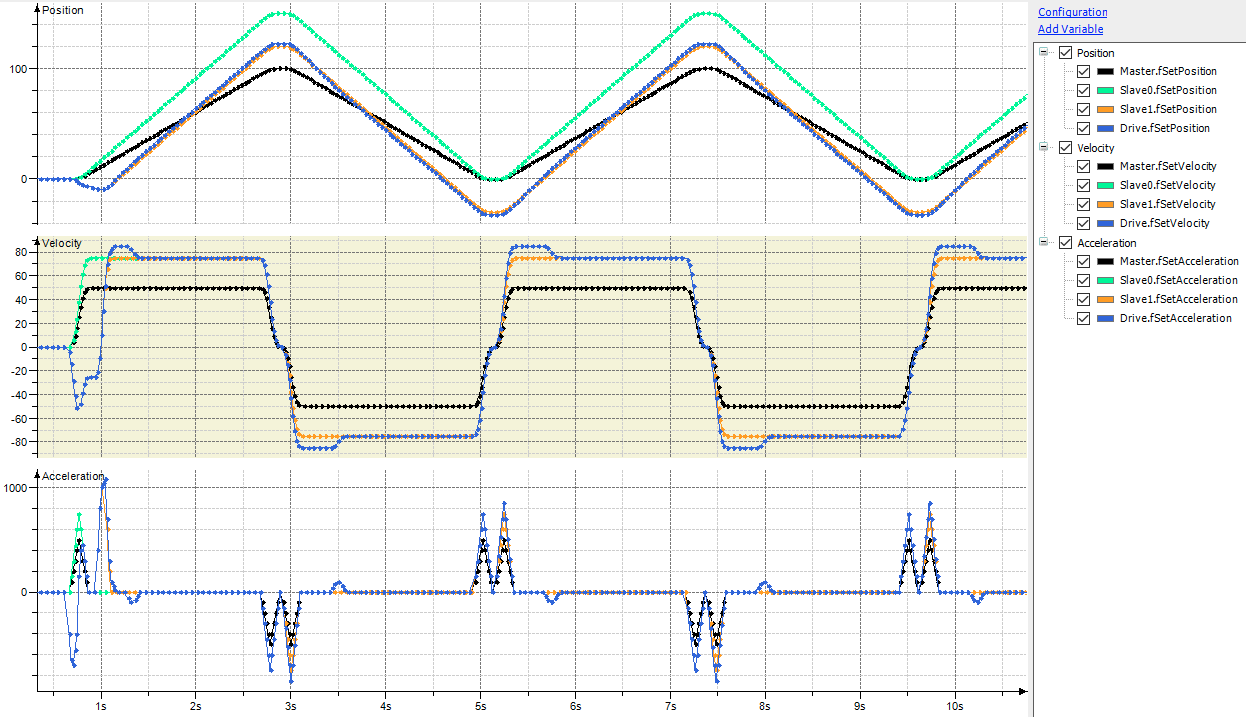Uncheck the Acceleration group checkbox
The height and width of the screenshot is (717, 1246).
pos(1065,243)
